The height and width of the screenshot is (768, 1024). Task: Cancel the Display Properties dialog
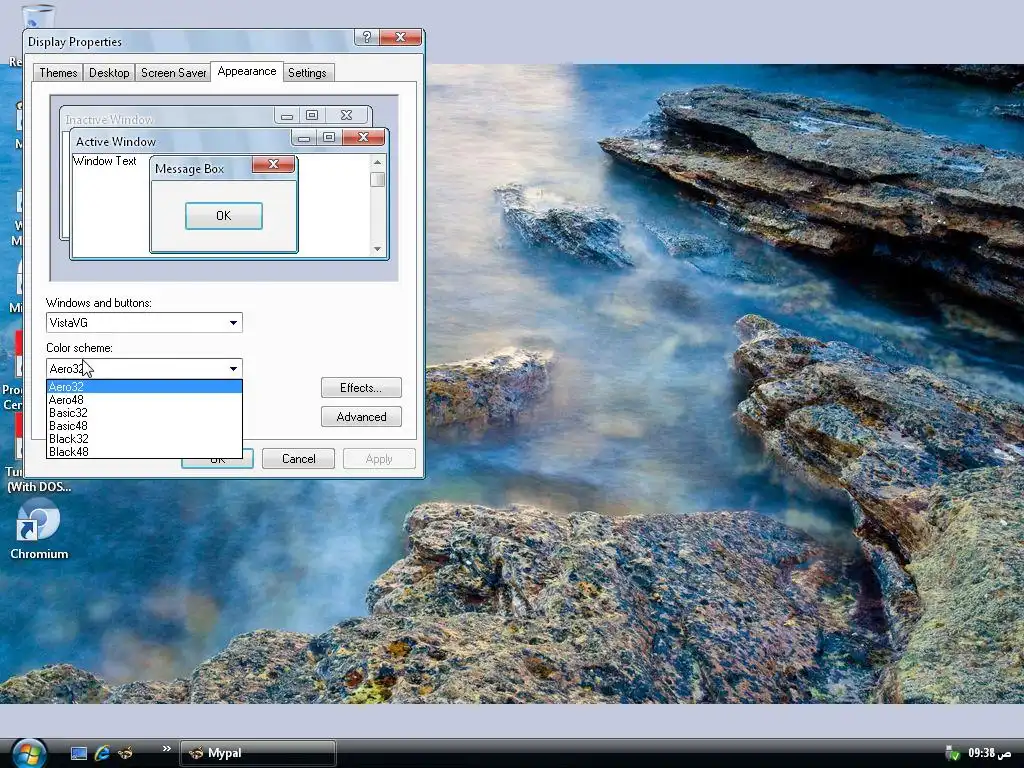(298, 458)
